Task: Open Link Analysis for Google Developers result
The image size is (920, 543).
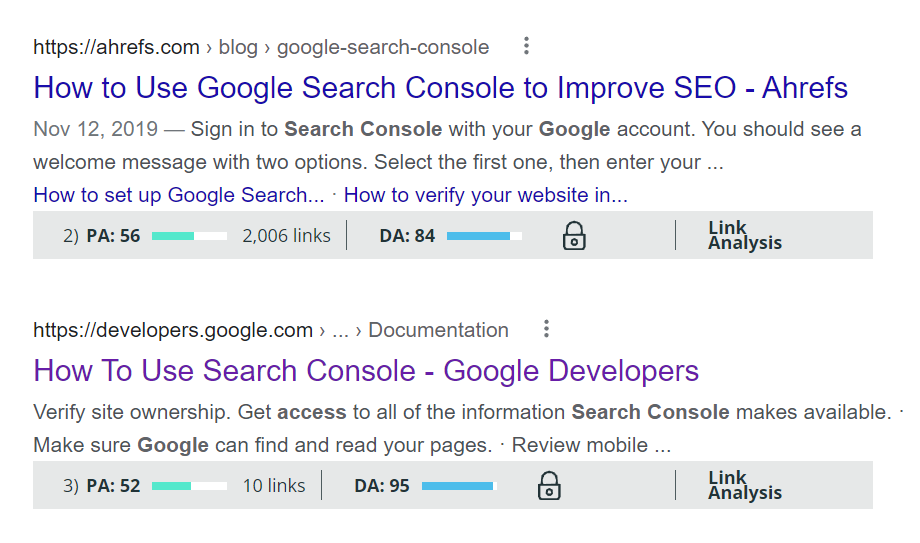Action: point(745,486)
